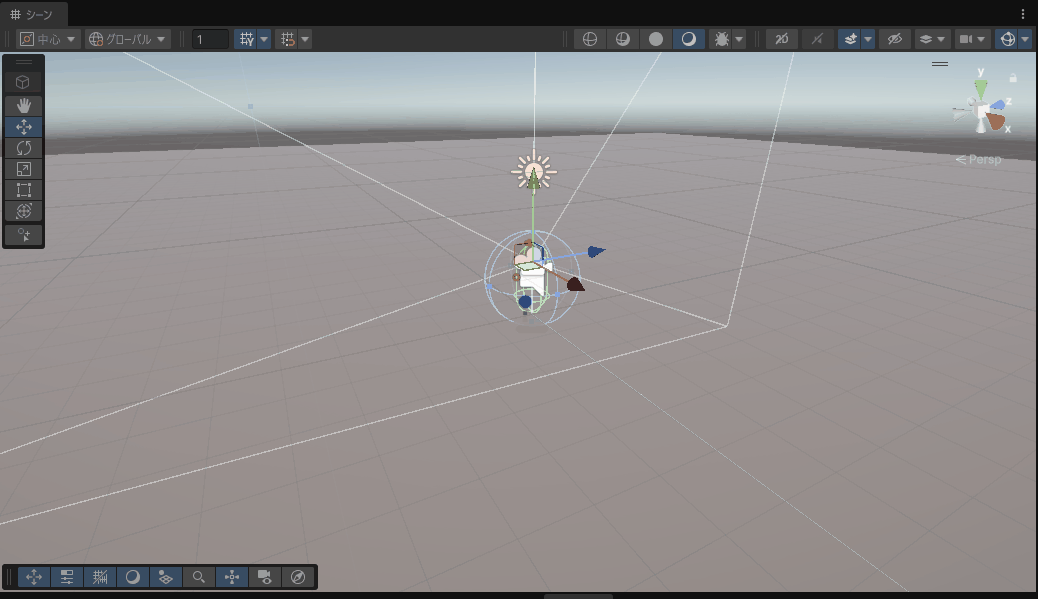Toggle Persp projection label

[978, 159]
